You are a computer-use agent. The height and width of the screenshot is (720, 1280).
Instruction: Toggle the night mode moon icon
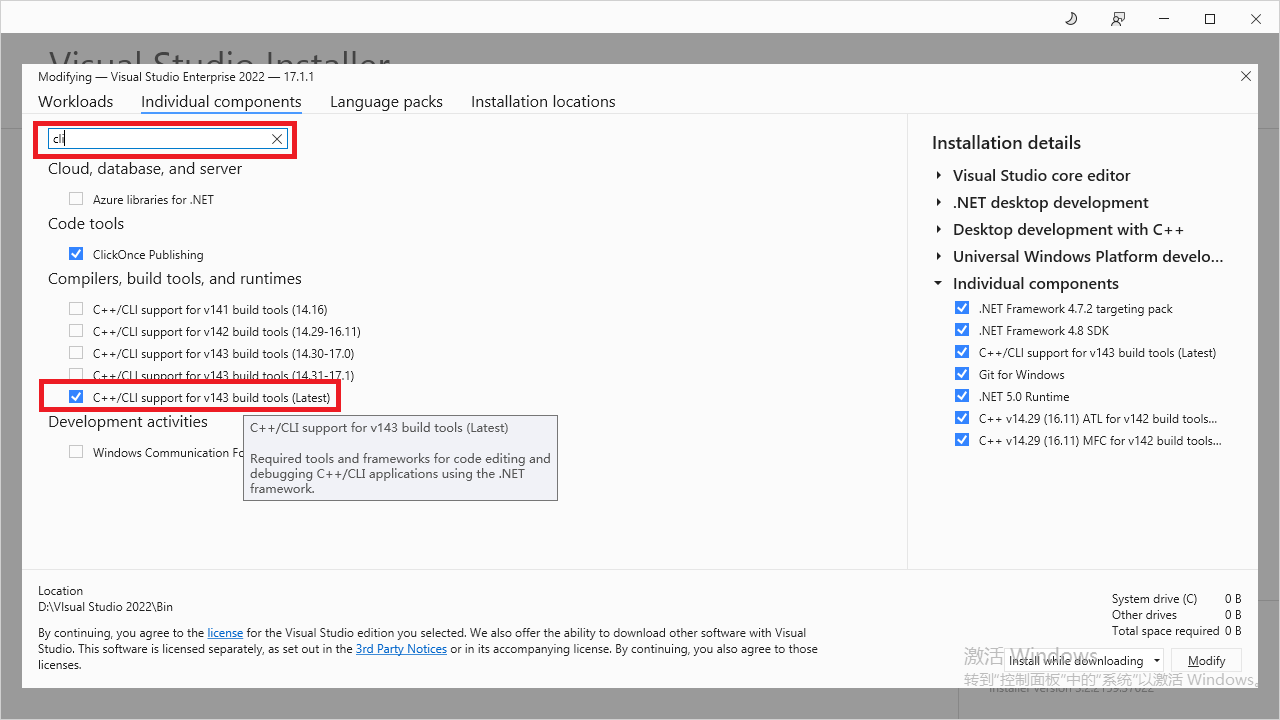click(x=1071, y=19)
